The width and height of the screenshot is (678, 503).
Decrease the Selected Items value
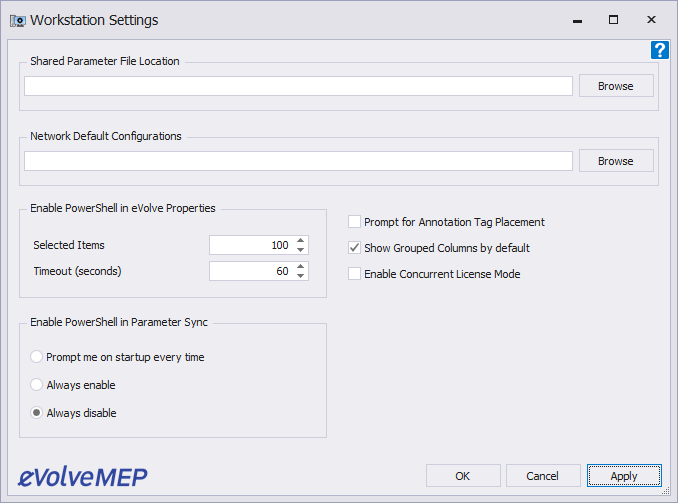[x=301, y=250]
